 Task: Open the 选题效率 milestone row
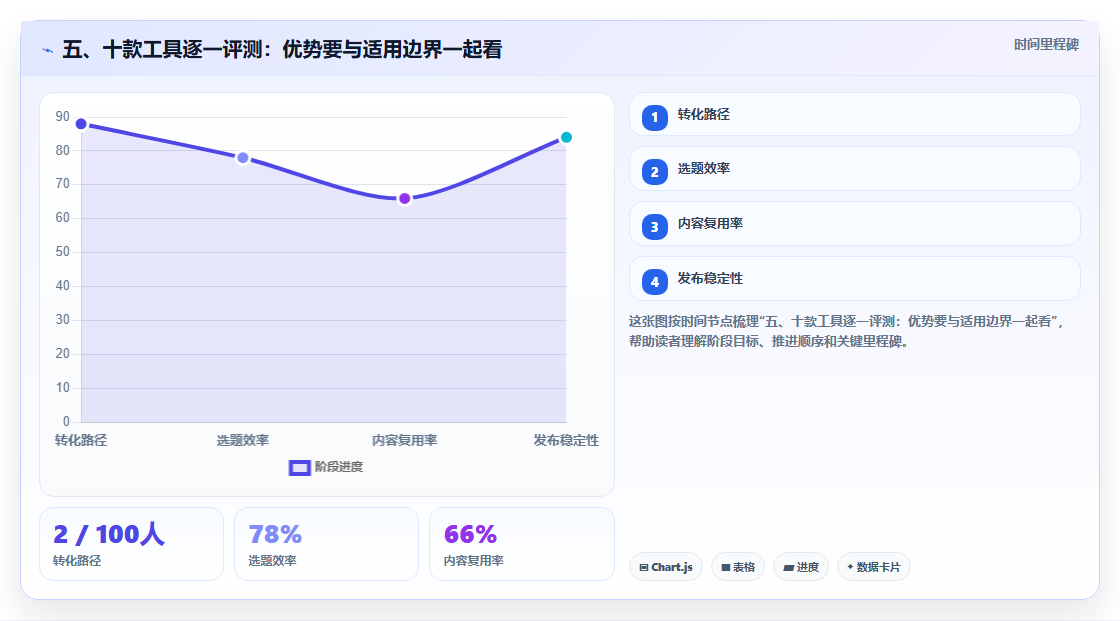(x=854, y=169)
